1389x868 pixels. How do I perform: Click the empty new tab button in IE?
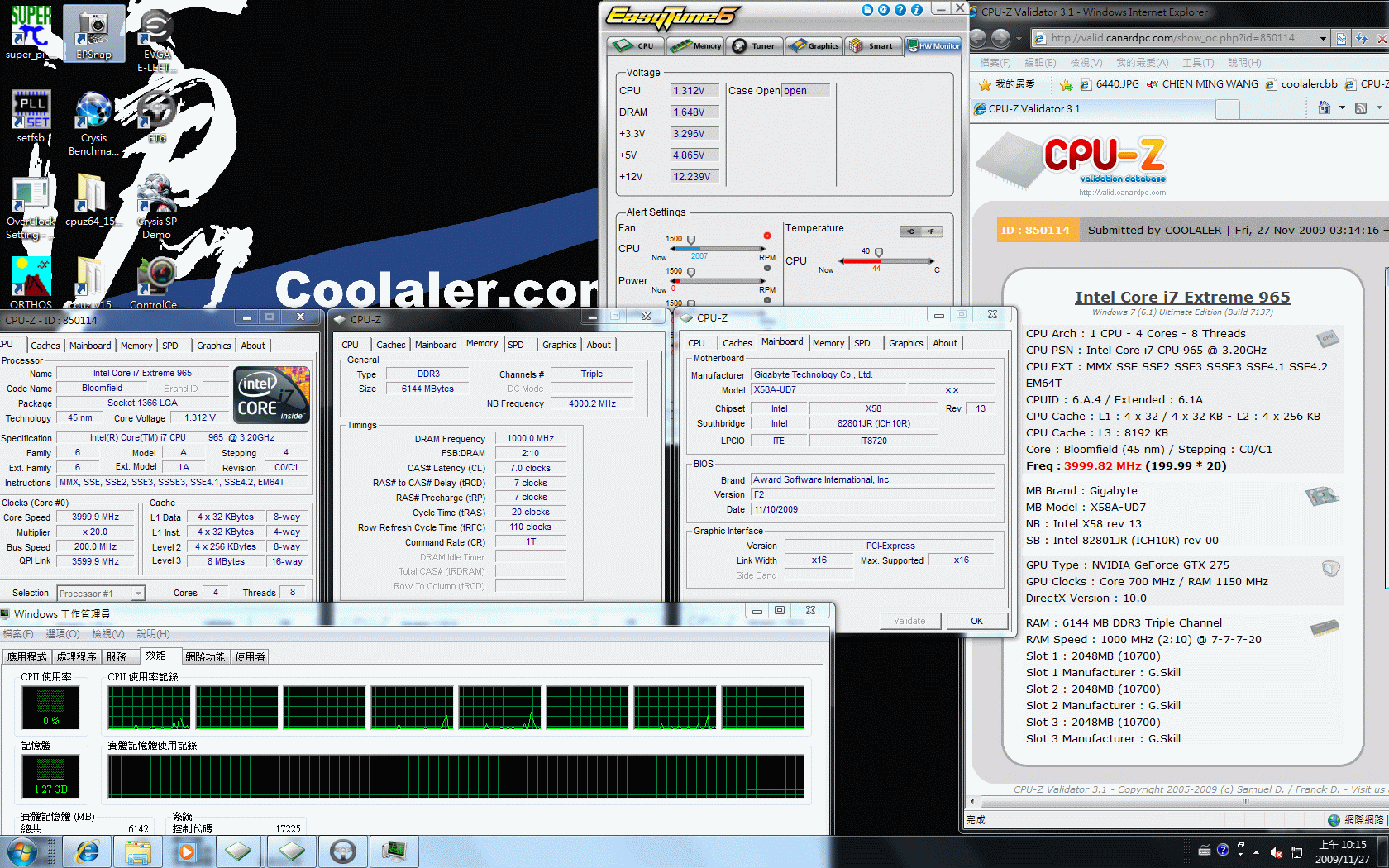pyautogui.click(x=1228, y=108)
